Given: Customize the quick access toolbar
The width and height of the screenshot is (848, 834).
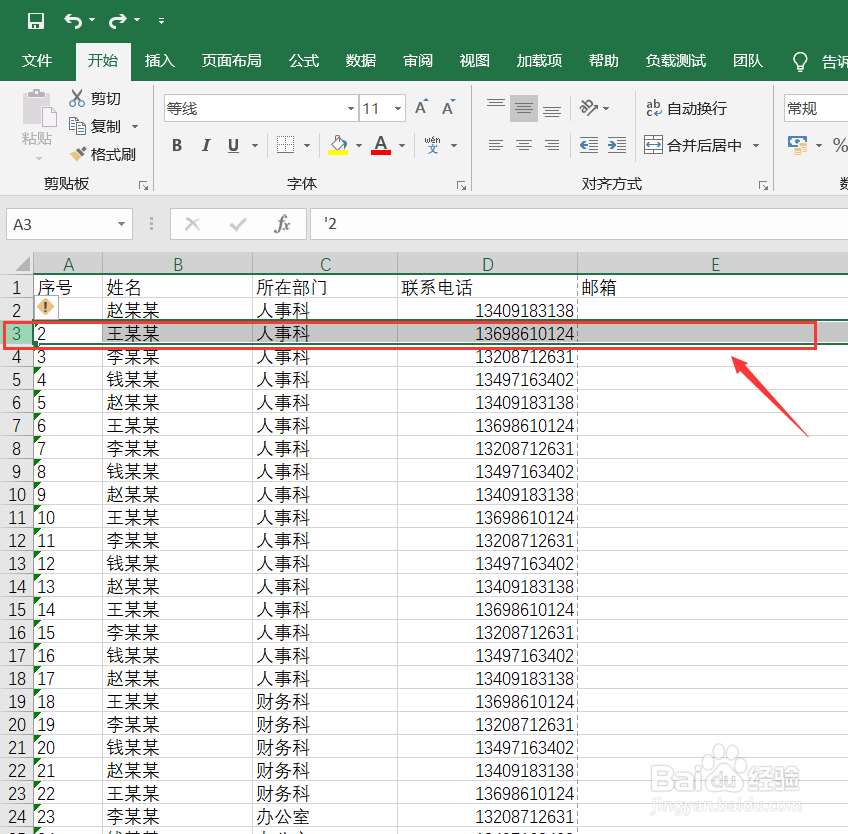Looking at the screenshot, I should [x=161, y=21].
